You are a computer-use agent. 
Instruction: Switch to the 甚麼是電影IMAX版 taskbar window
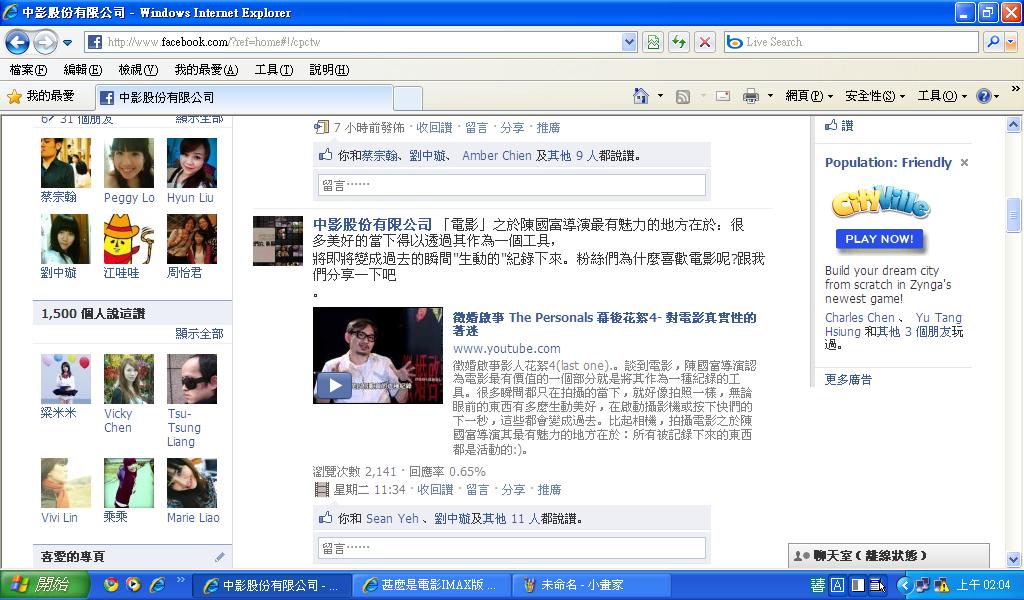[x=431, y=585]
